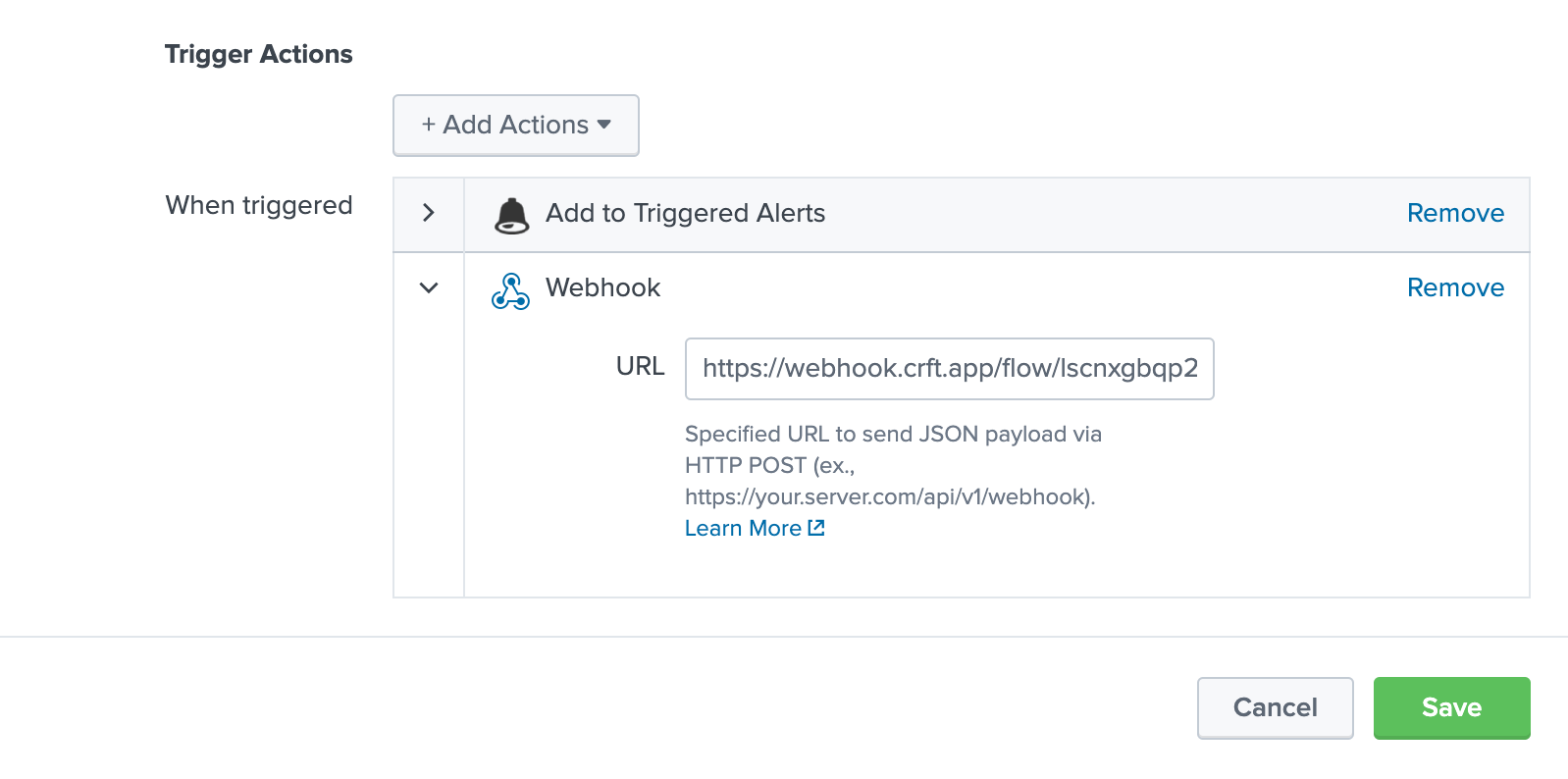Screen dimensions: 1568x779
Task: Click the When triggered label
Action: pyautogui.click(x=258, y=205)
